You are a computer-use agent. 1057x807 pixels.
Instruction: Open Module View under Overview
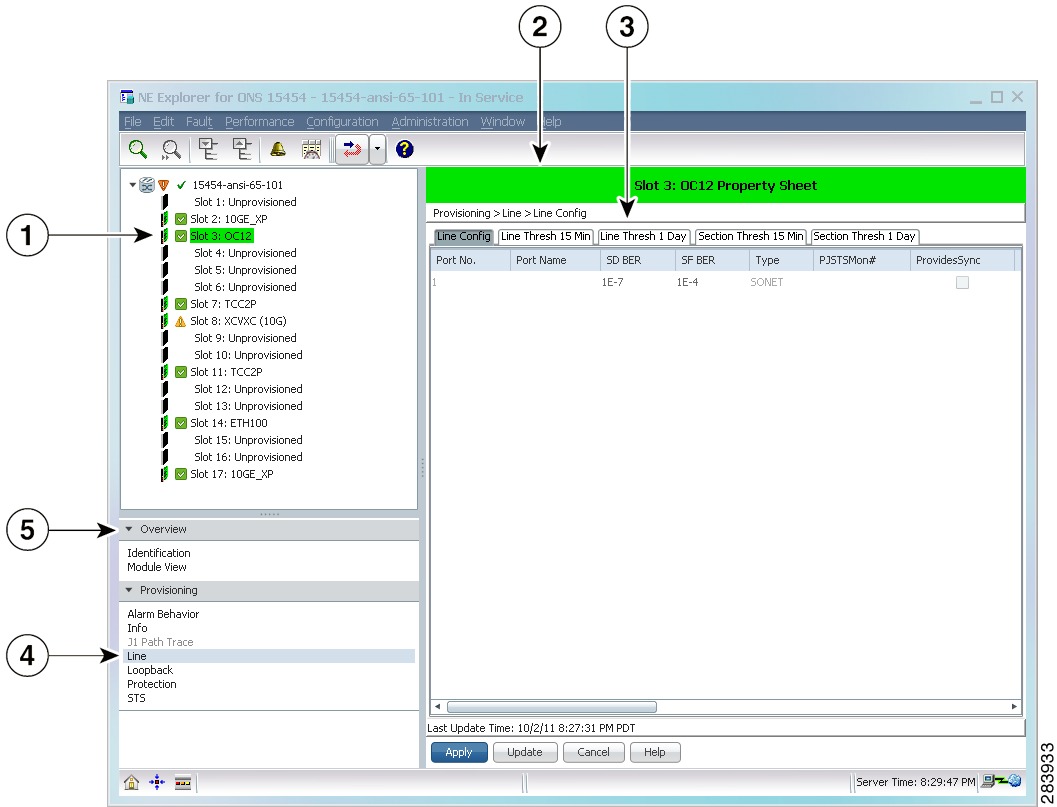(156, 567)
